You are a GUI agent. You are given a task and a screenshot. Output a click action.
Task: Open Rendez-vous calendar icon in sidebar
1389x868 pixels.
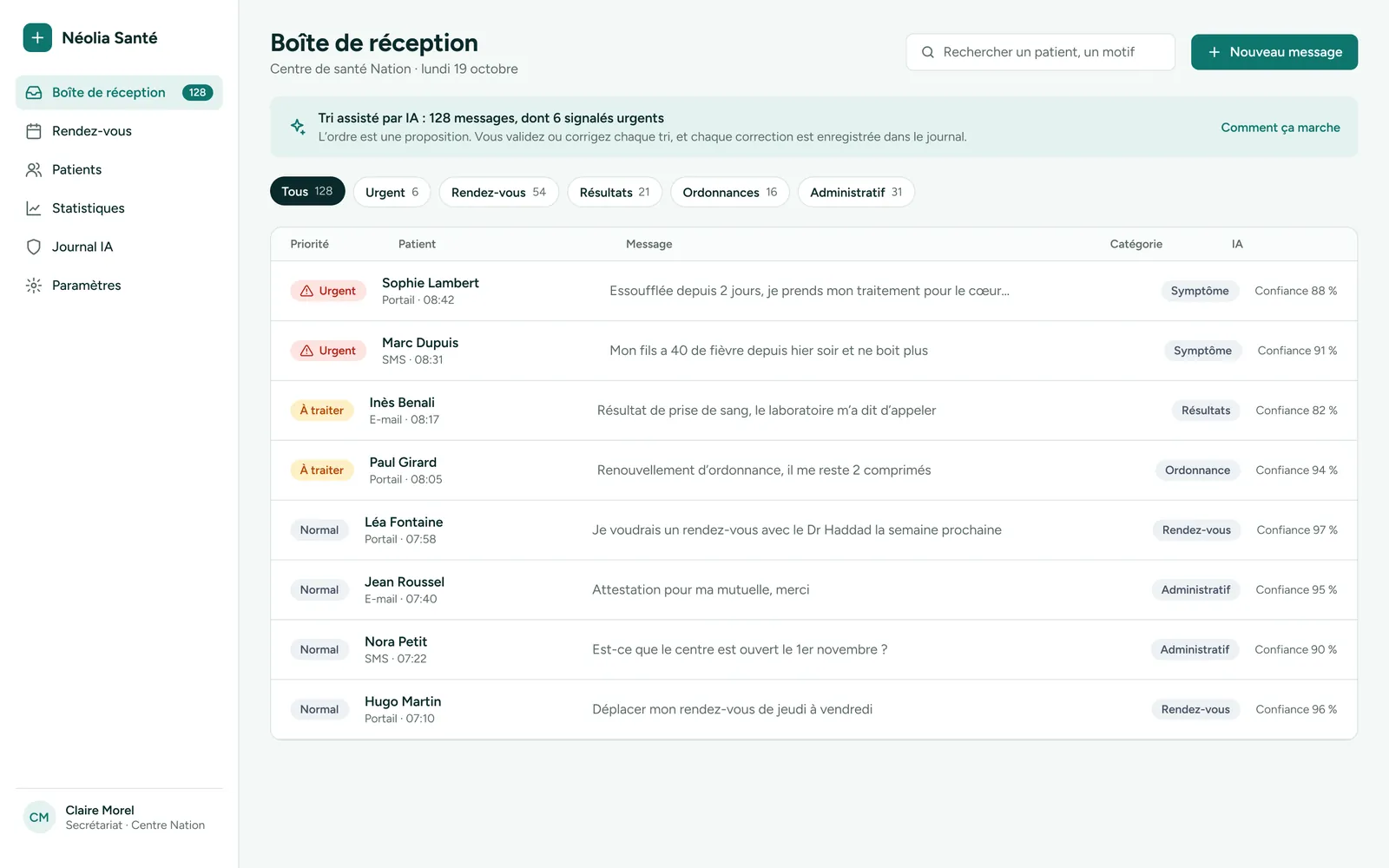(x=34, y=131)
